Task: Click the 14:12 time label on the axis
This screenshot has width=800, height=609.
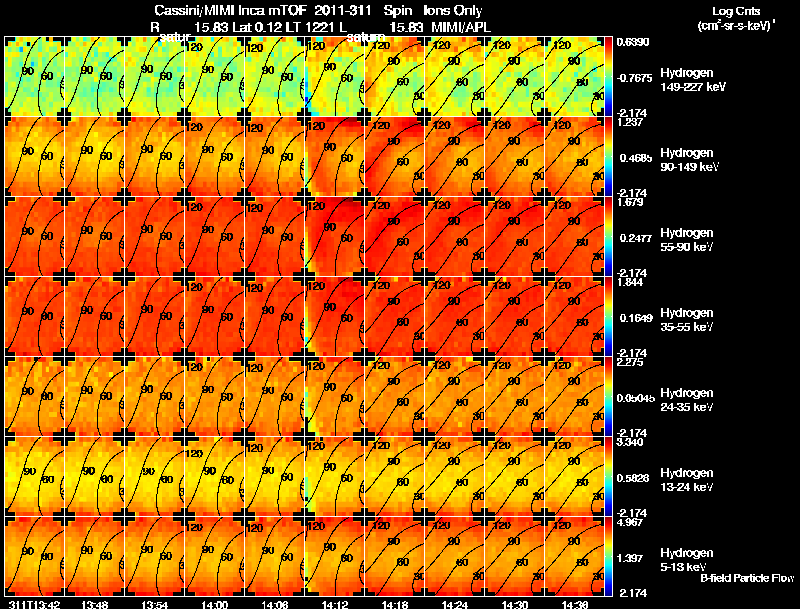Action: pos(334,604)
